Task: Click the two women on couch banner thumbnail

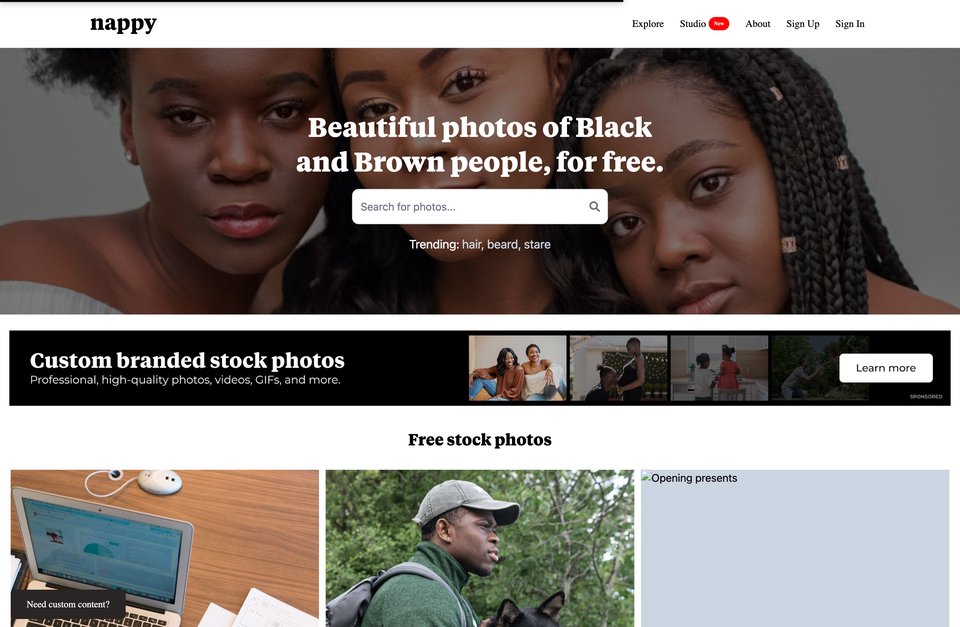Action: coord(518,368)
